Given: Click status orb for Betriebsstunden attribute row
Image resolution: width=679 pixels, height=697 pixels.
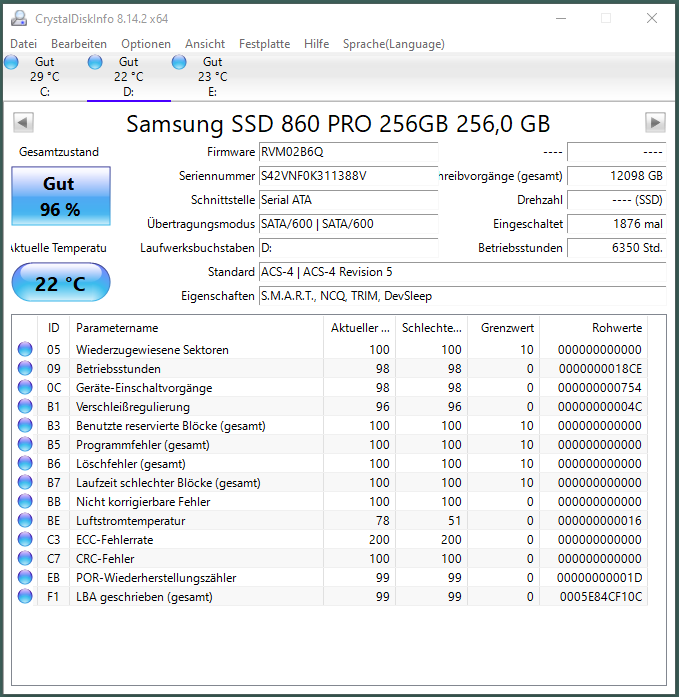Looking at the screenshot, I should click(x=25, y=369).
